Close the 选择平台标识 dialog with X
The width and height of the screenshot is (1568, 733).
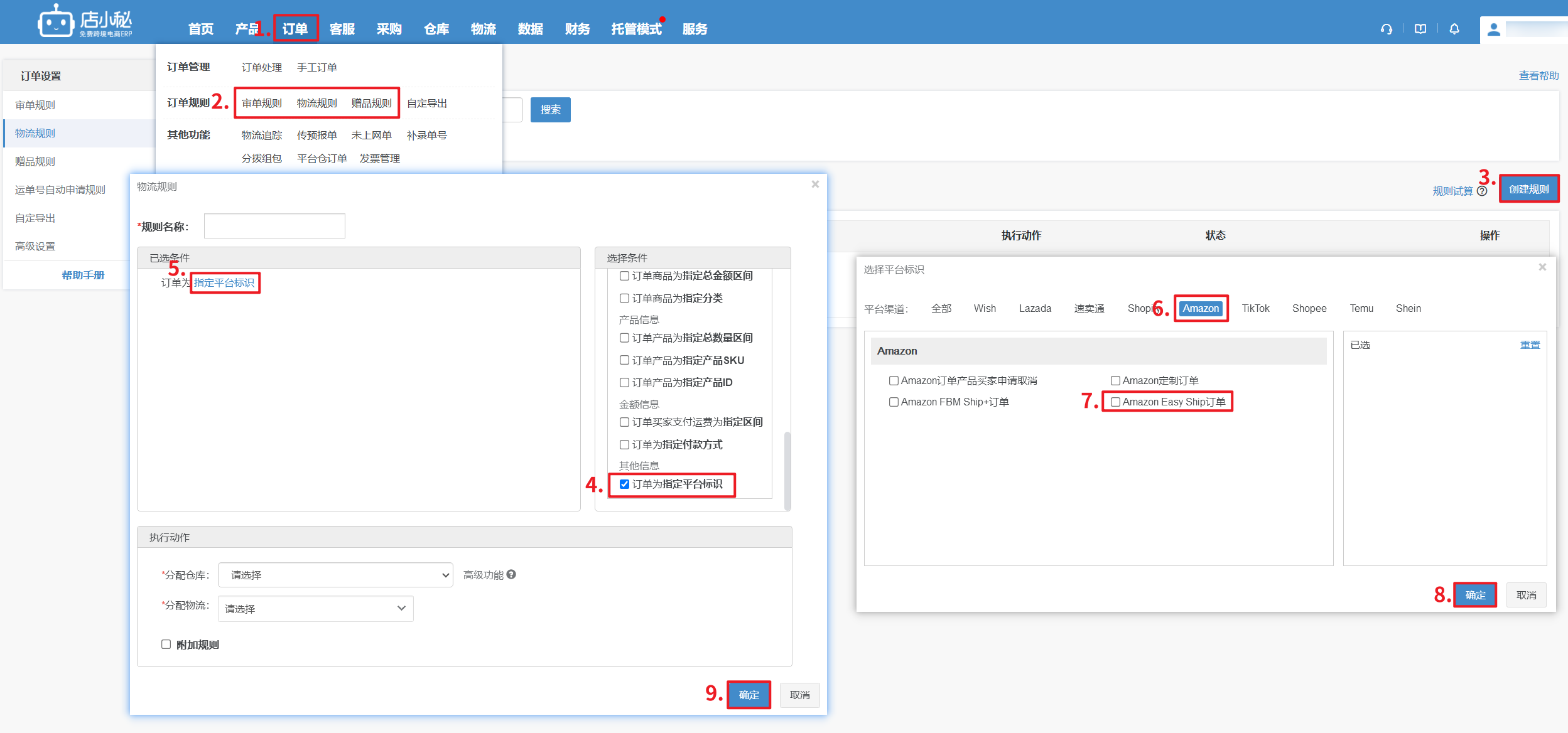1542,267
